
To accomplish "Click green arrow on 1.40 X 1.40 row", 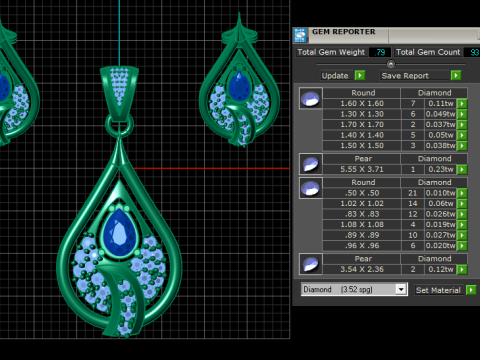I will (x=462, y=135).
